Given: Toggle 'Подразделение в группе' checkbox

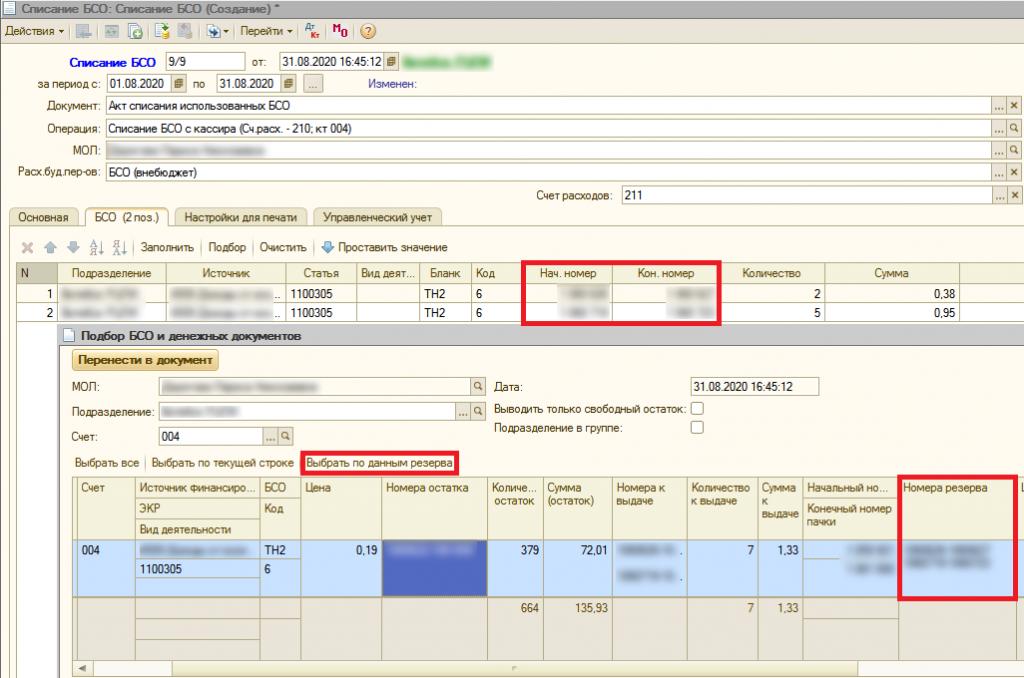Looking at the screenshot, I should coord(697,428).
